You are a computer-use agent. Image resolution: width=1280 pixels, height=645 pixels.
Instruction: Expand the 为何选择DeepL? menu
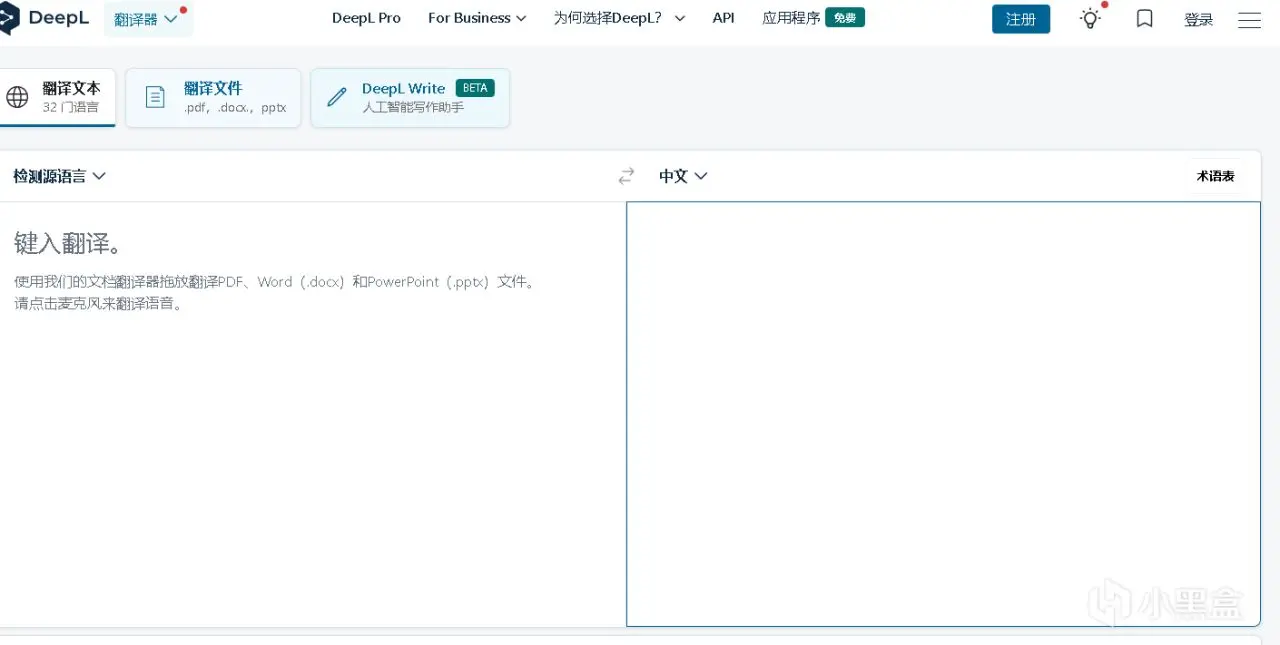[620, 18]
